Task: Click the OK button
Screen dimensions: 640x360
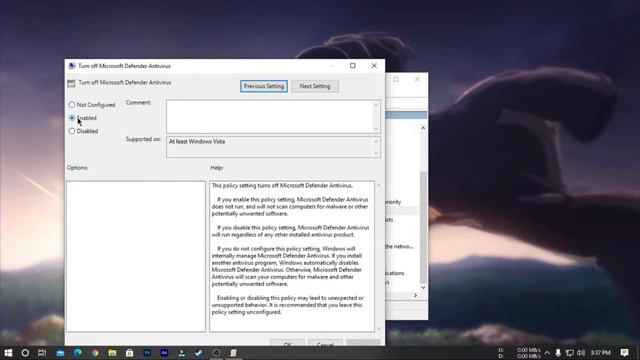Action: [x=287, y=342]
